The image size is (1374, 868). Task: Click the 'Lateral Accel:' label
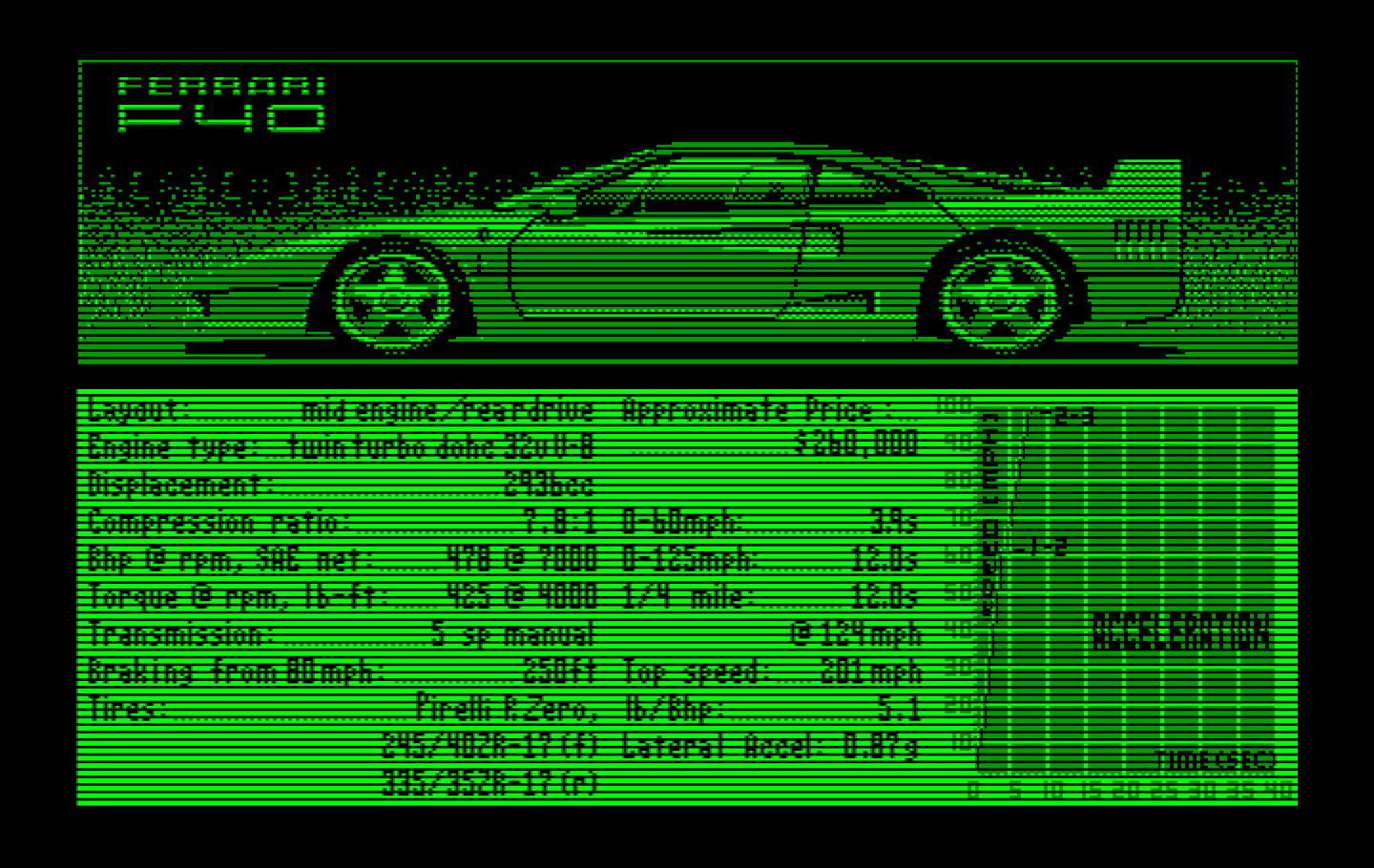(x=721, y=746)
